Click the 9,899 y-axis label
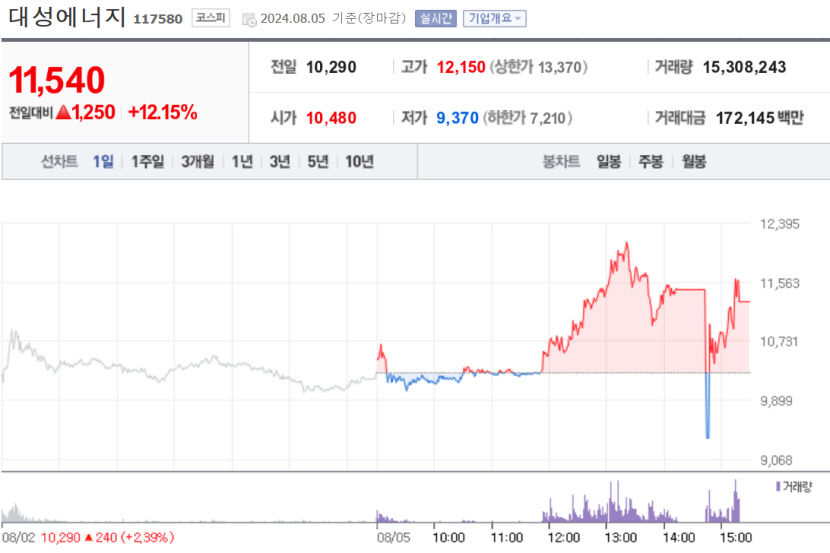Screen dimensions: 830x553 point(777,401)
